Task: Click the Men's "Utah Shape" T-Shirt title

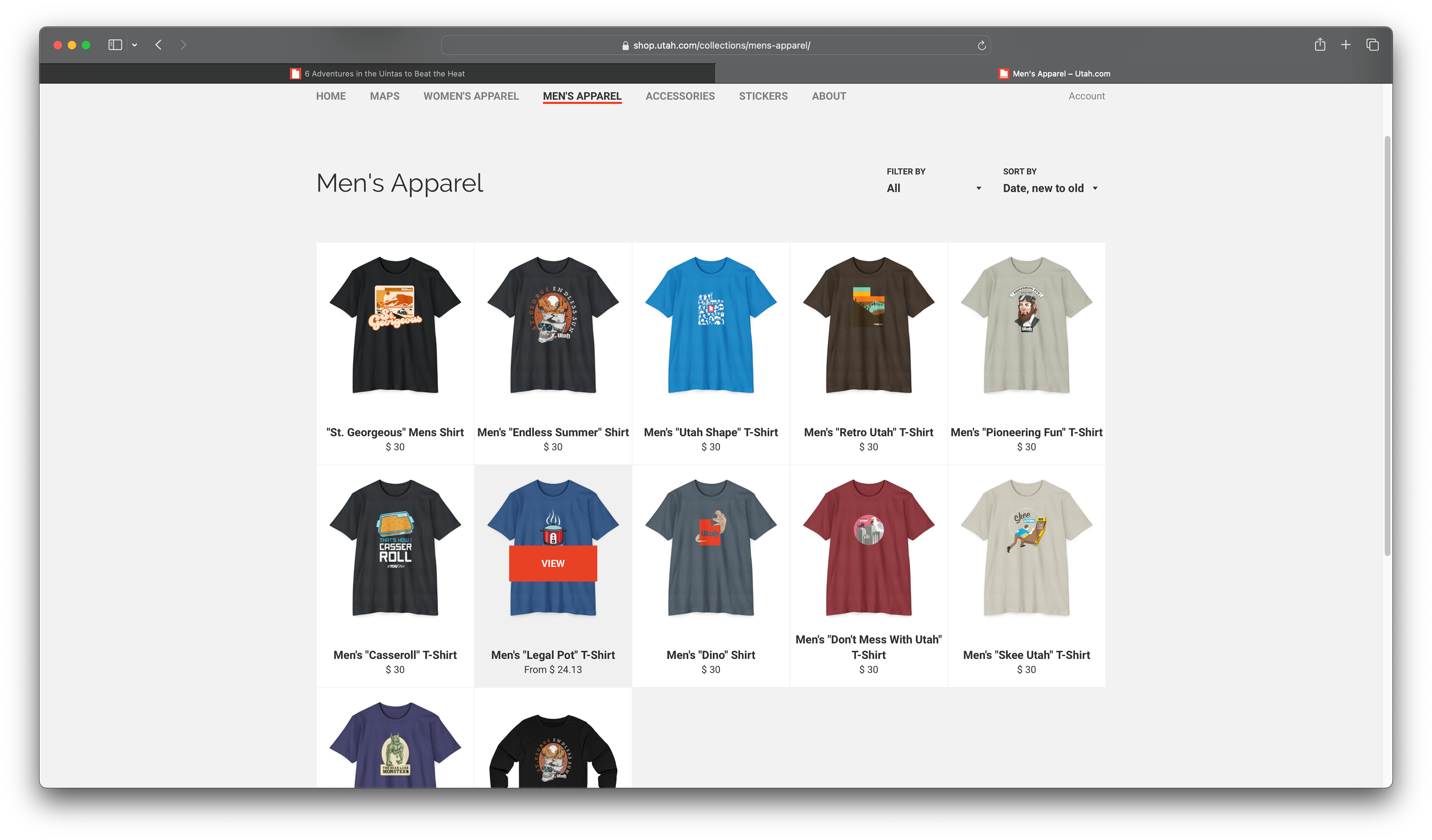Action: pyautogui.click(x=711, y=432)
